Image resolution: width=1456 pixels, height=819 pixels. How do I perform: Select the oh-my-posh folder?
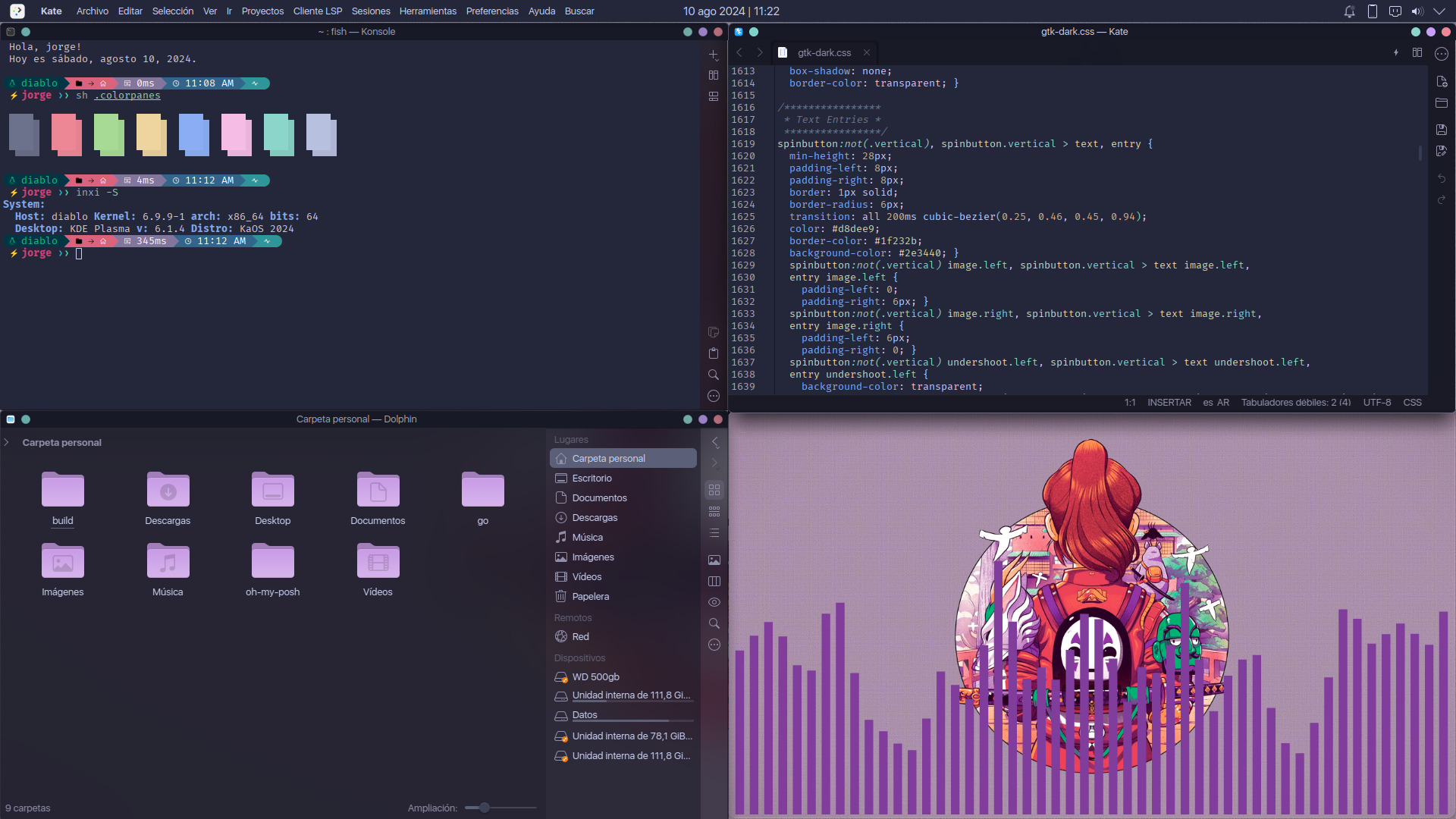[272, 570]
